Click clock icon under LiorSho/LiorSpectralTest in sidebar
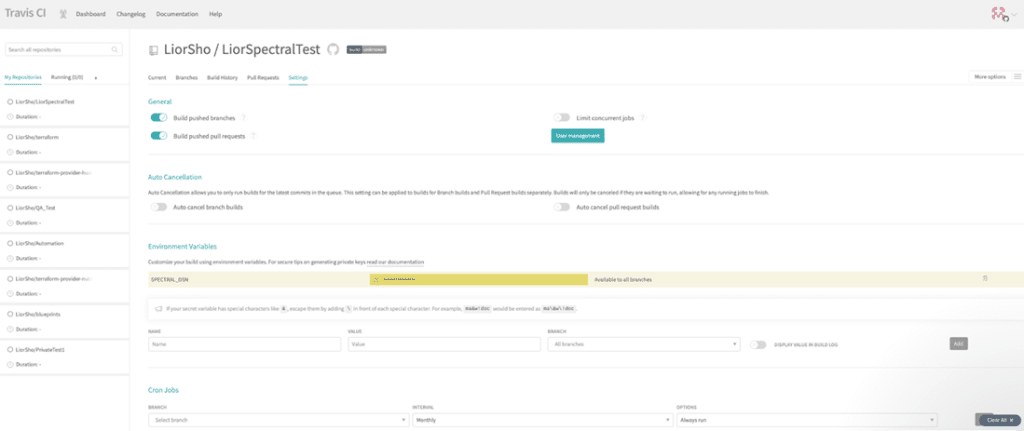 click(x=10, y=116)
